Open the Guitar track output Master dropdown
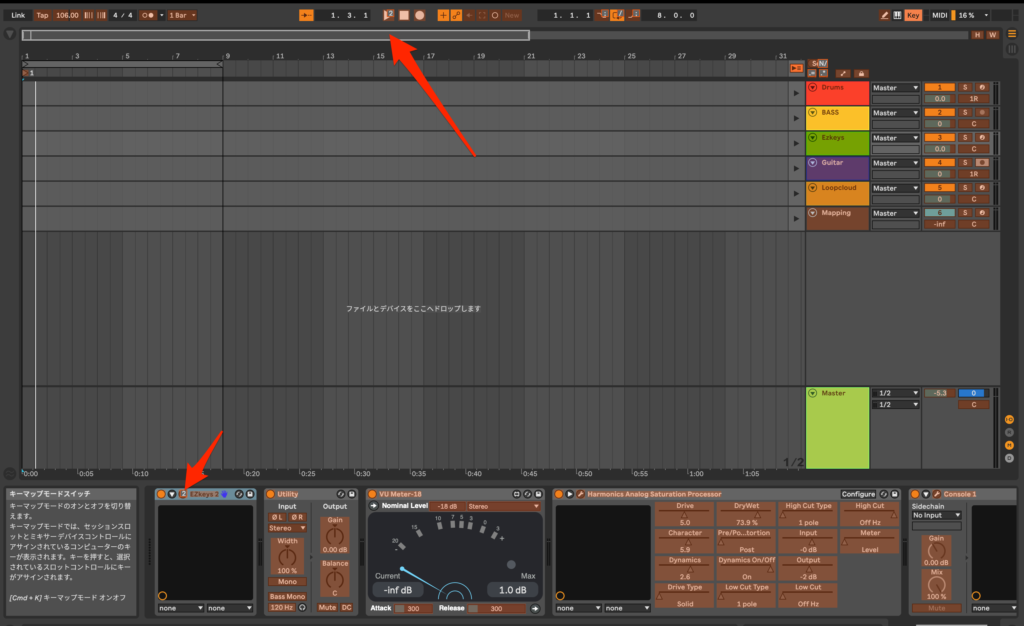 tap(894, 163)
